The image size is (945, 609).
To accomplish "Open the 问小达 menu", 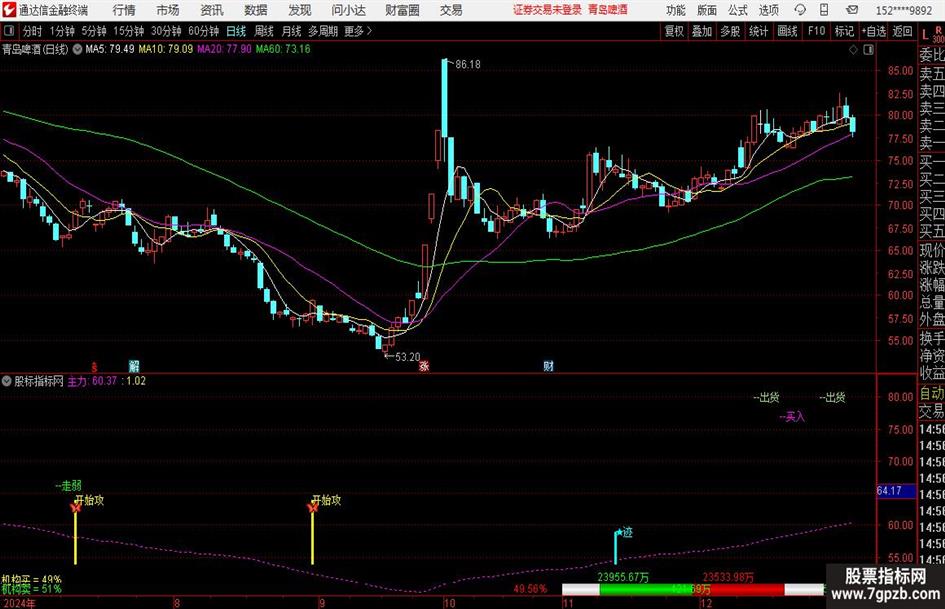I will click(x=348, y=10).
